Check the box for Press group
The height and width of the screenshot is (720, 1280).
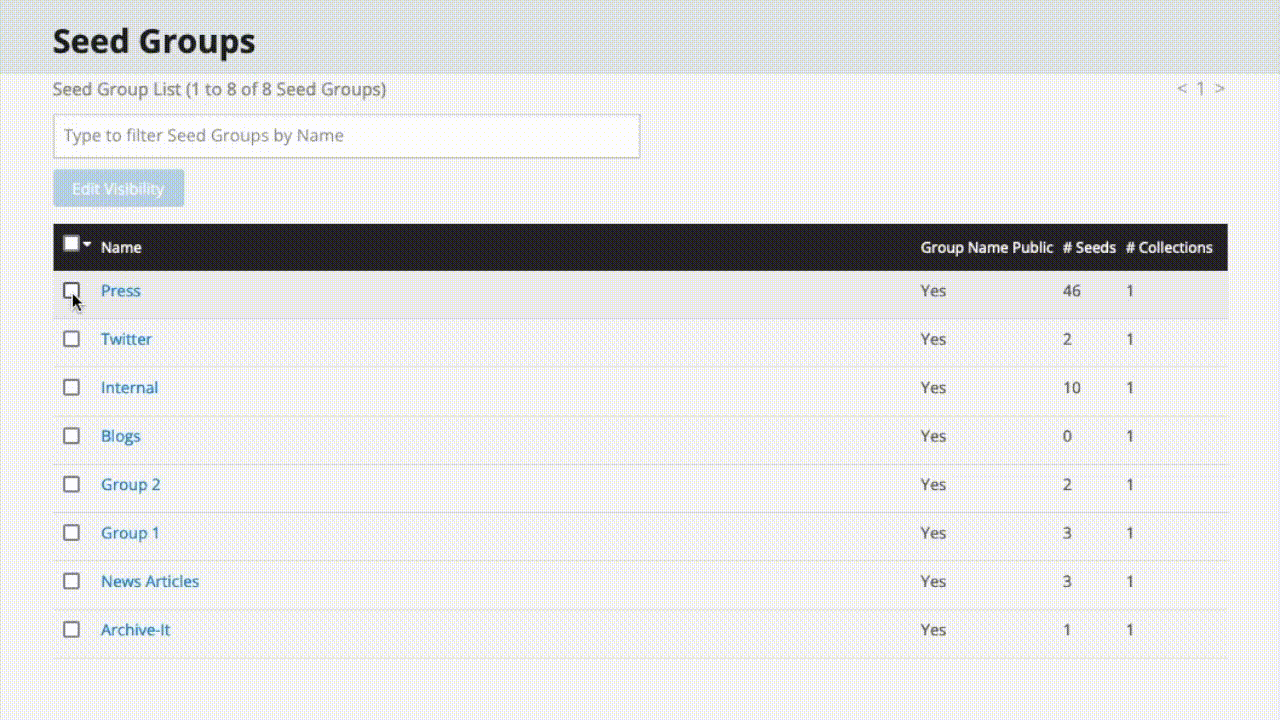pyautogui.click(x=71, y=291)
